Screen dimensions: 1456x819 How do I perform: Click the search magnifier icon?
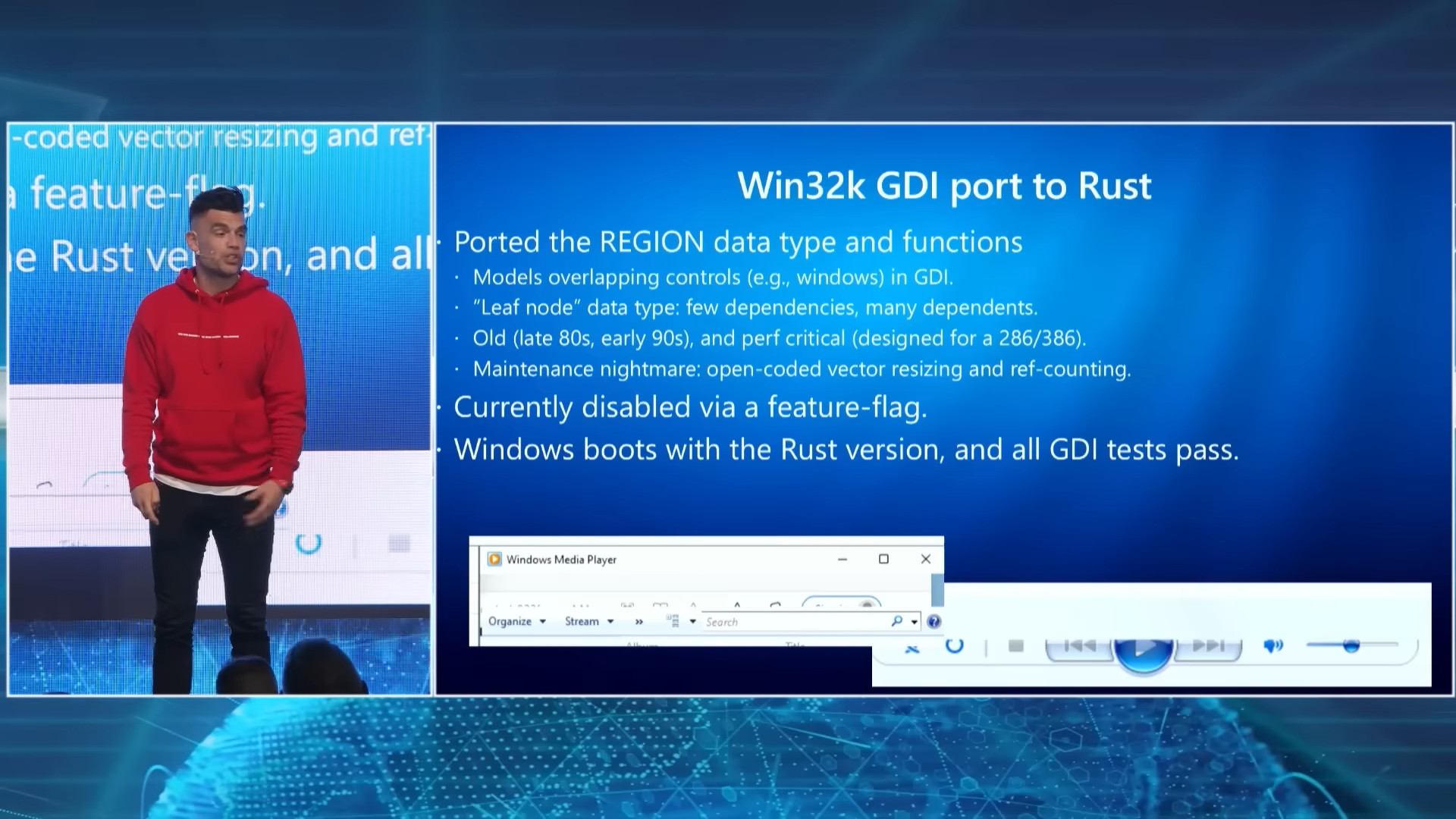point(896,621)
